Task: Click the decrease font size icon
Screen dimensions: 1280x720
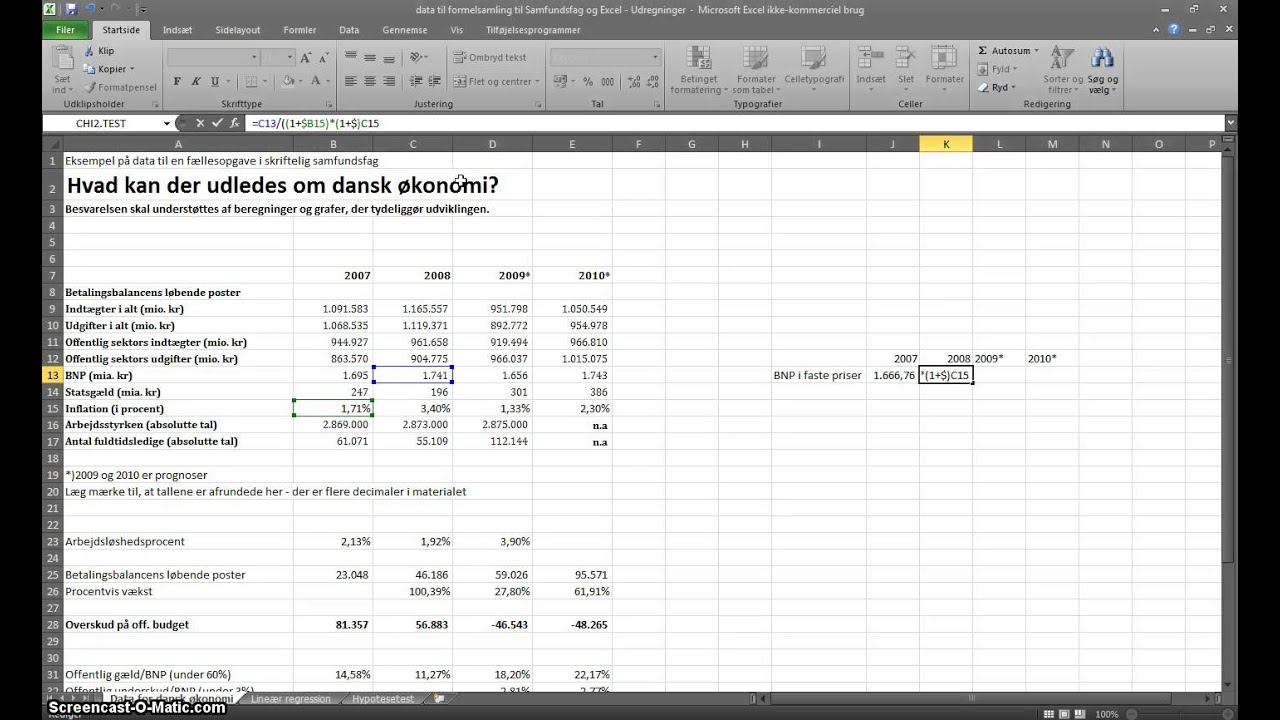Action: 325,58
